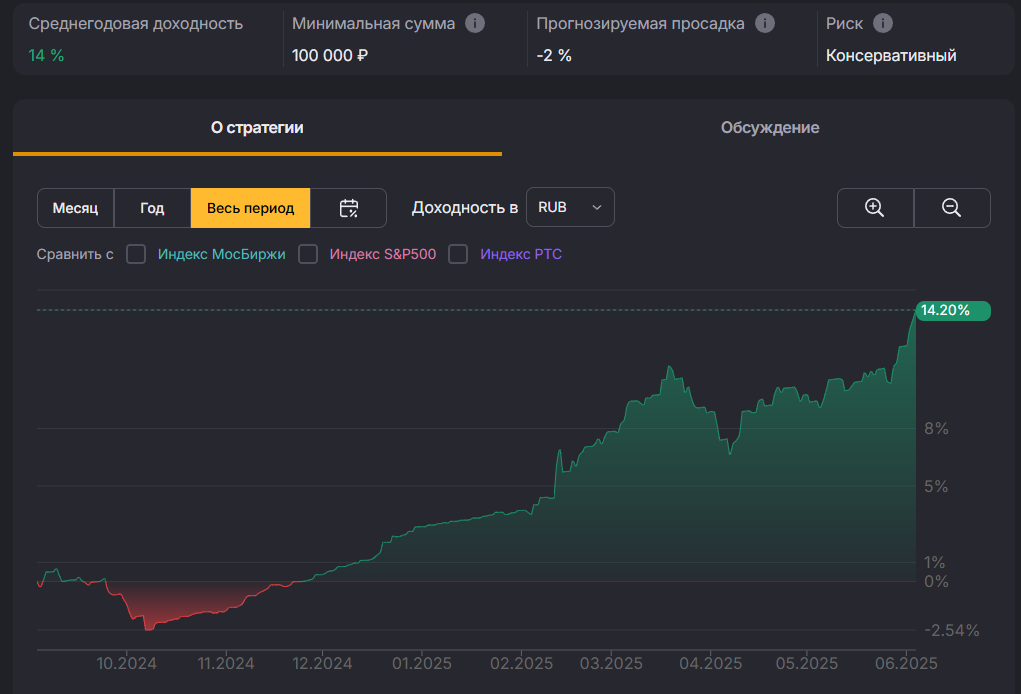Click the green 14.20% value badge
The width and height of the screenshot is (1021, 694).
point(952,310)
